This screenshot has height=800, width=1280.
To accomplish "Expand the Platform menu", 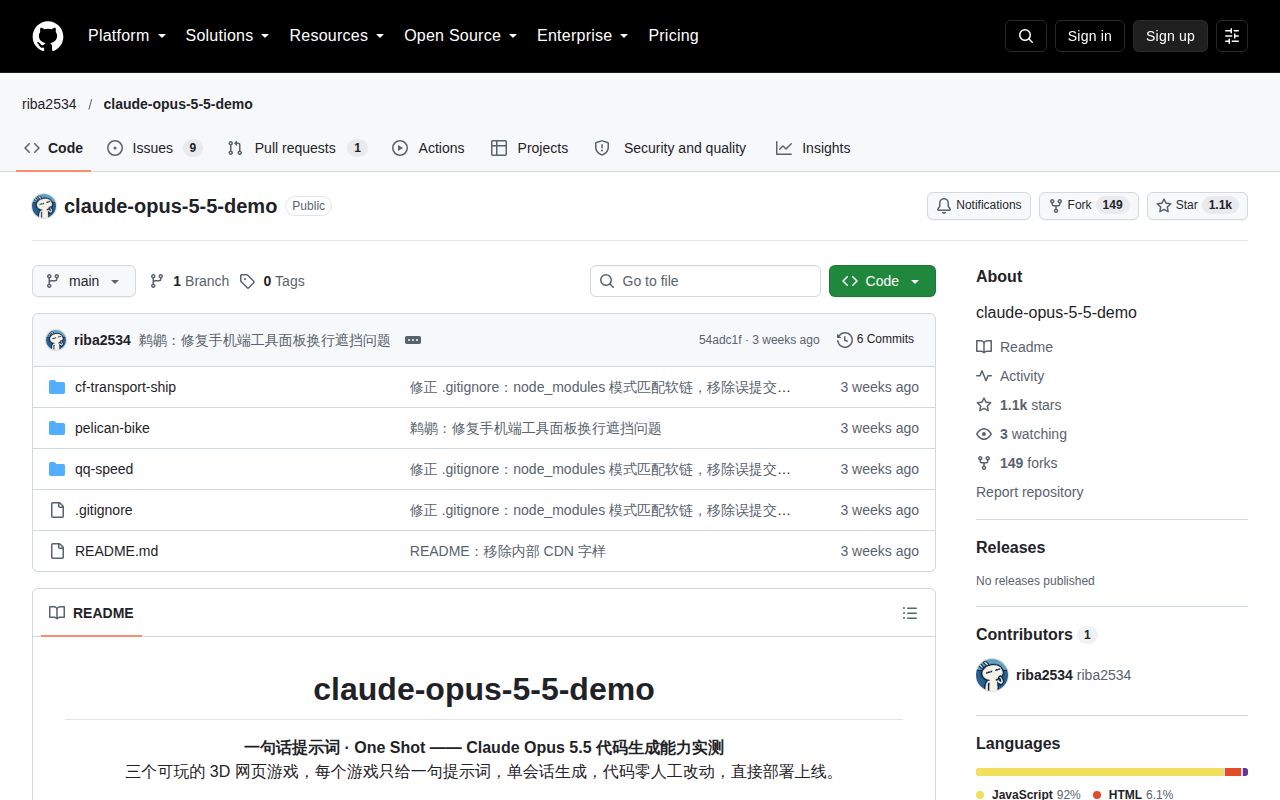I will coord(127,36).
